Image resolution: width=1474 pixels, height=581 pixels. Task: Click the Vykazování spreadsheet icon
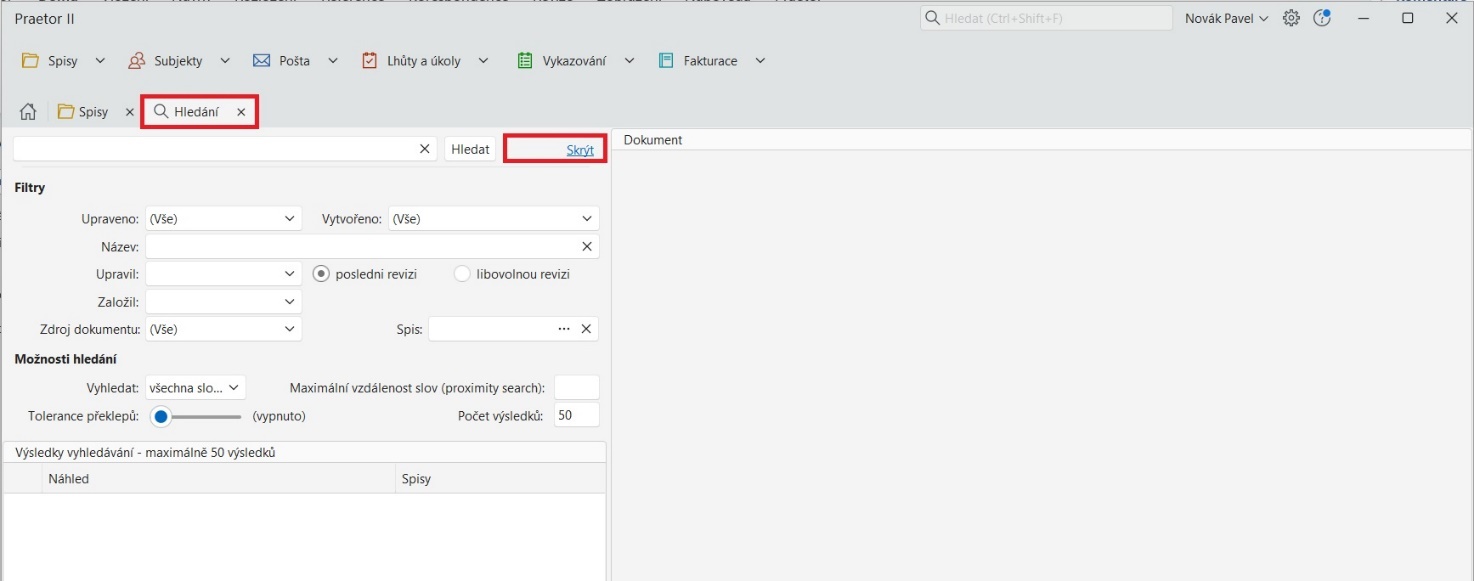(x=525, y=61)
